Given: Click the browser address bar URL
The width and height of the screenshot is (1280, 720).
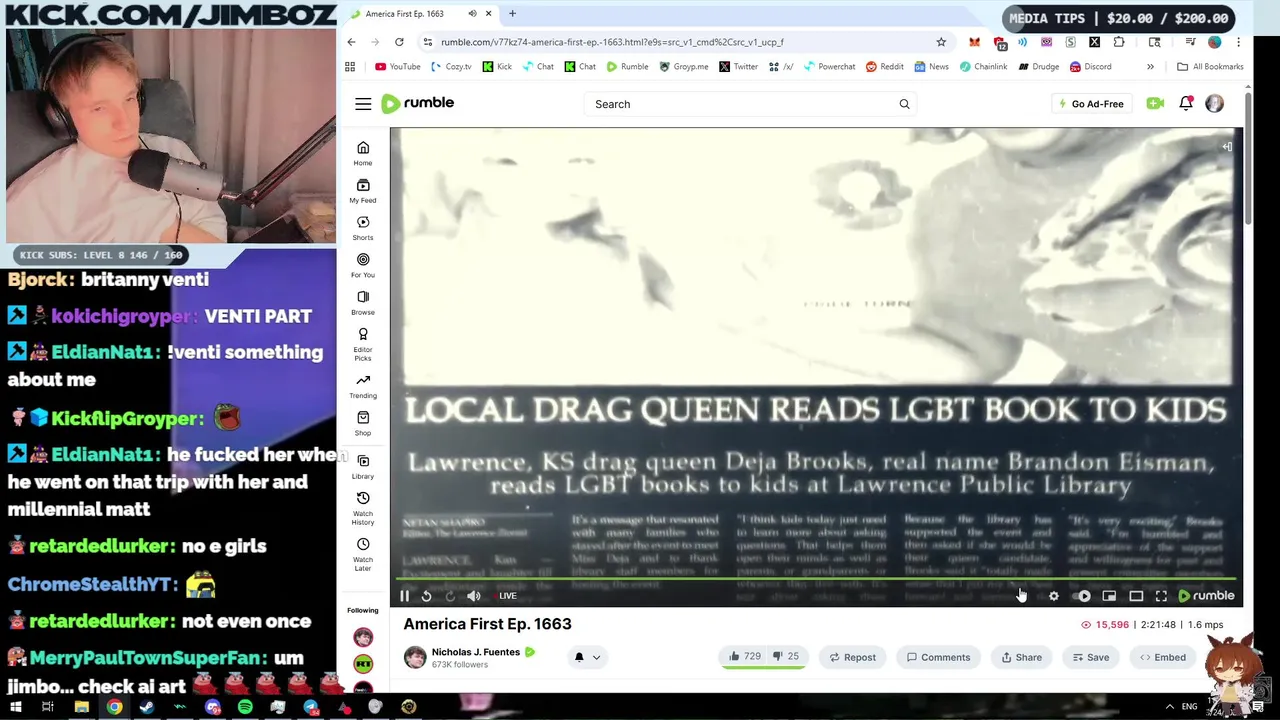Looking at the screenshot, I should pyautogui.click(x=612, y=42).
